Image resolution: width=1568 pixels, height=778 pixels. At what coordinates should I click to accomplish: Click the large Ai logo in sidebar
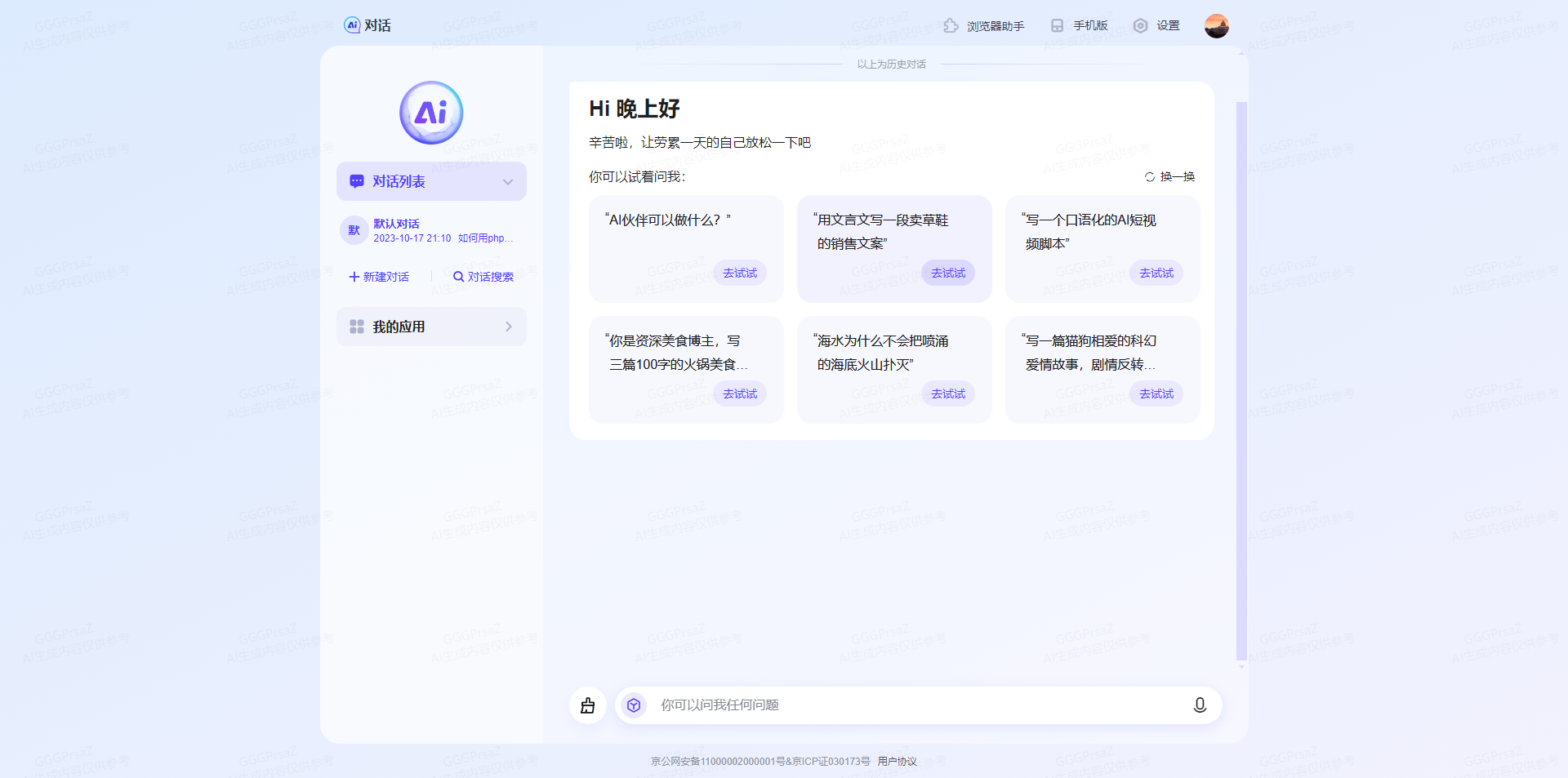[x=431, y=113]
